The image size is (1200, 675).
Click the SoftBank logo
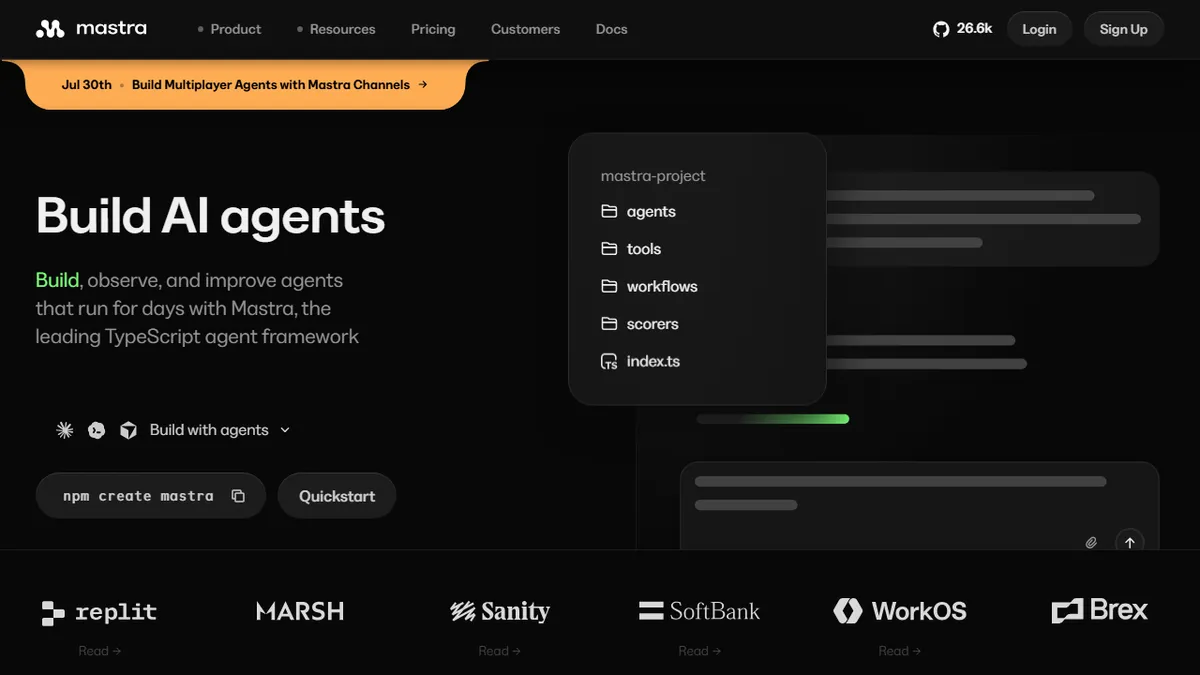[699, 611]
